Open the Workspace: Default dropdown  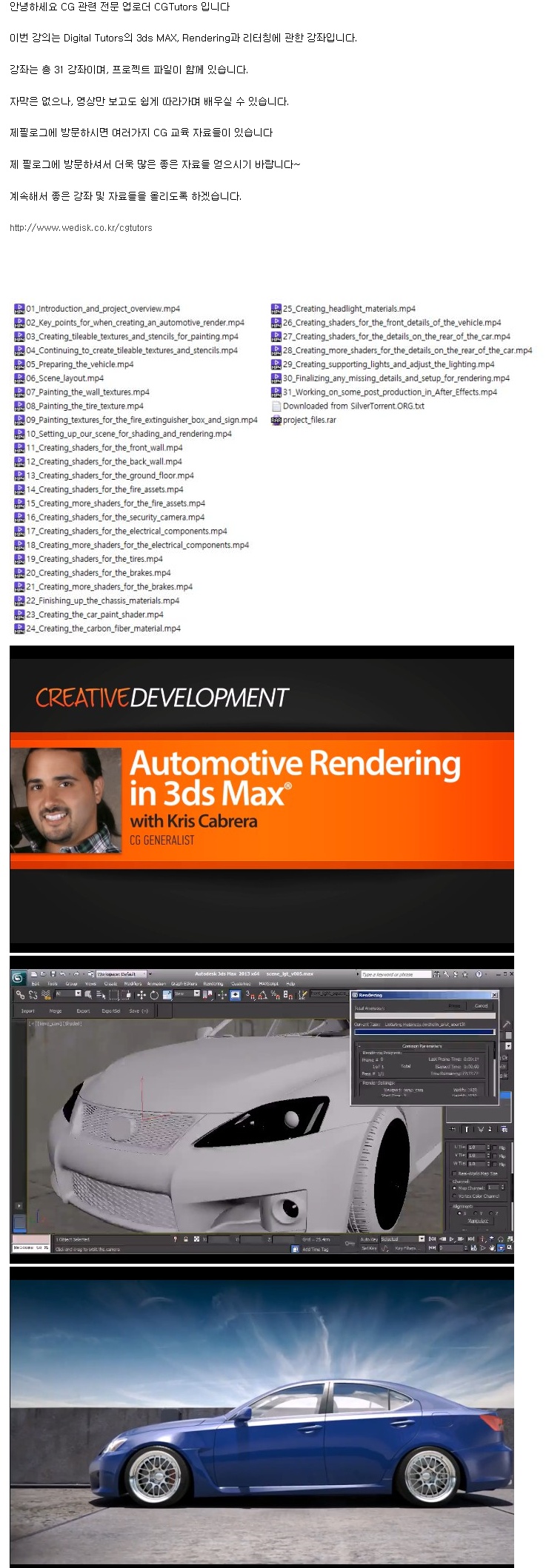click(121, 974)
